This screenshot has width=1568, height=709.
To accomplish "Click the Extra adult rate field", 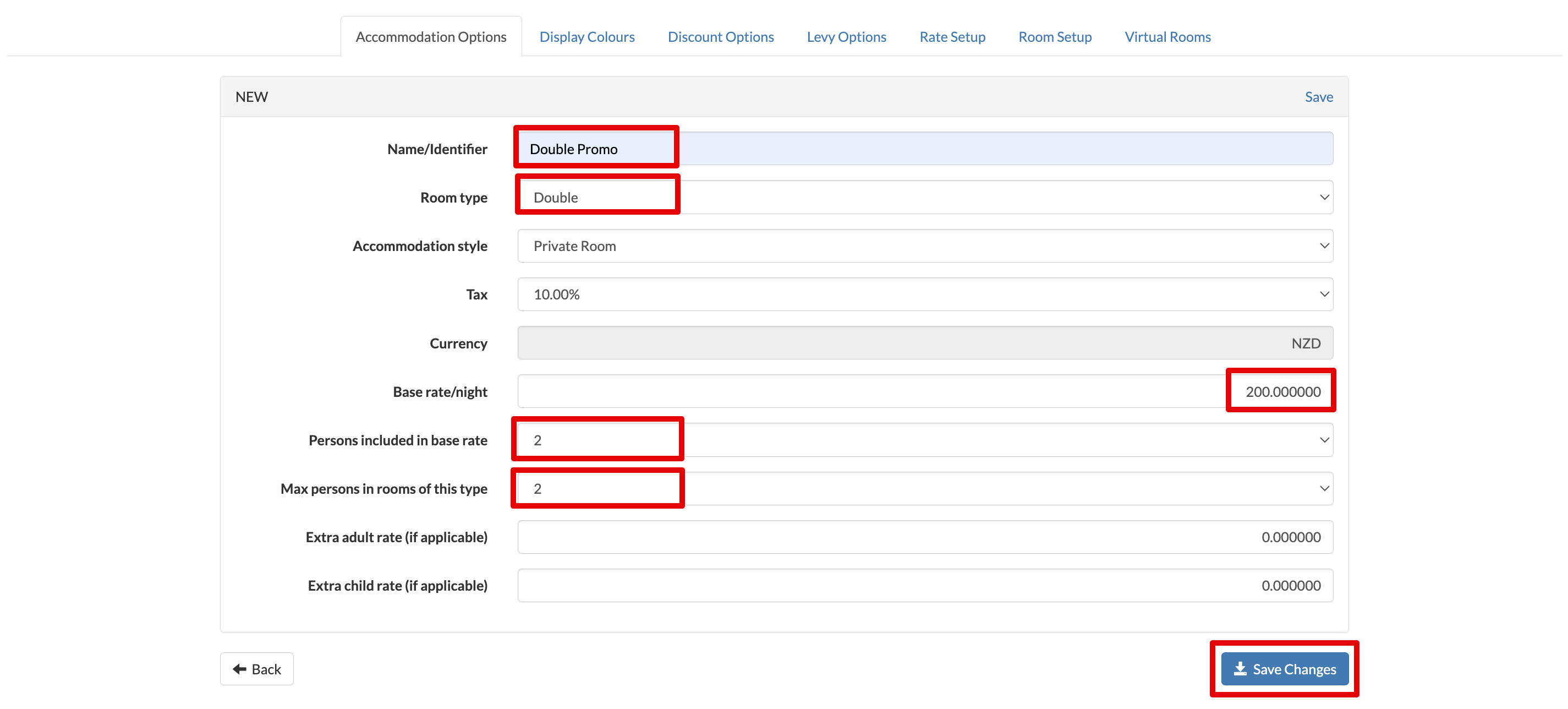I will [925, 537].
